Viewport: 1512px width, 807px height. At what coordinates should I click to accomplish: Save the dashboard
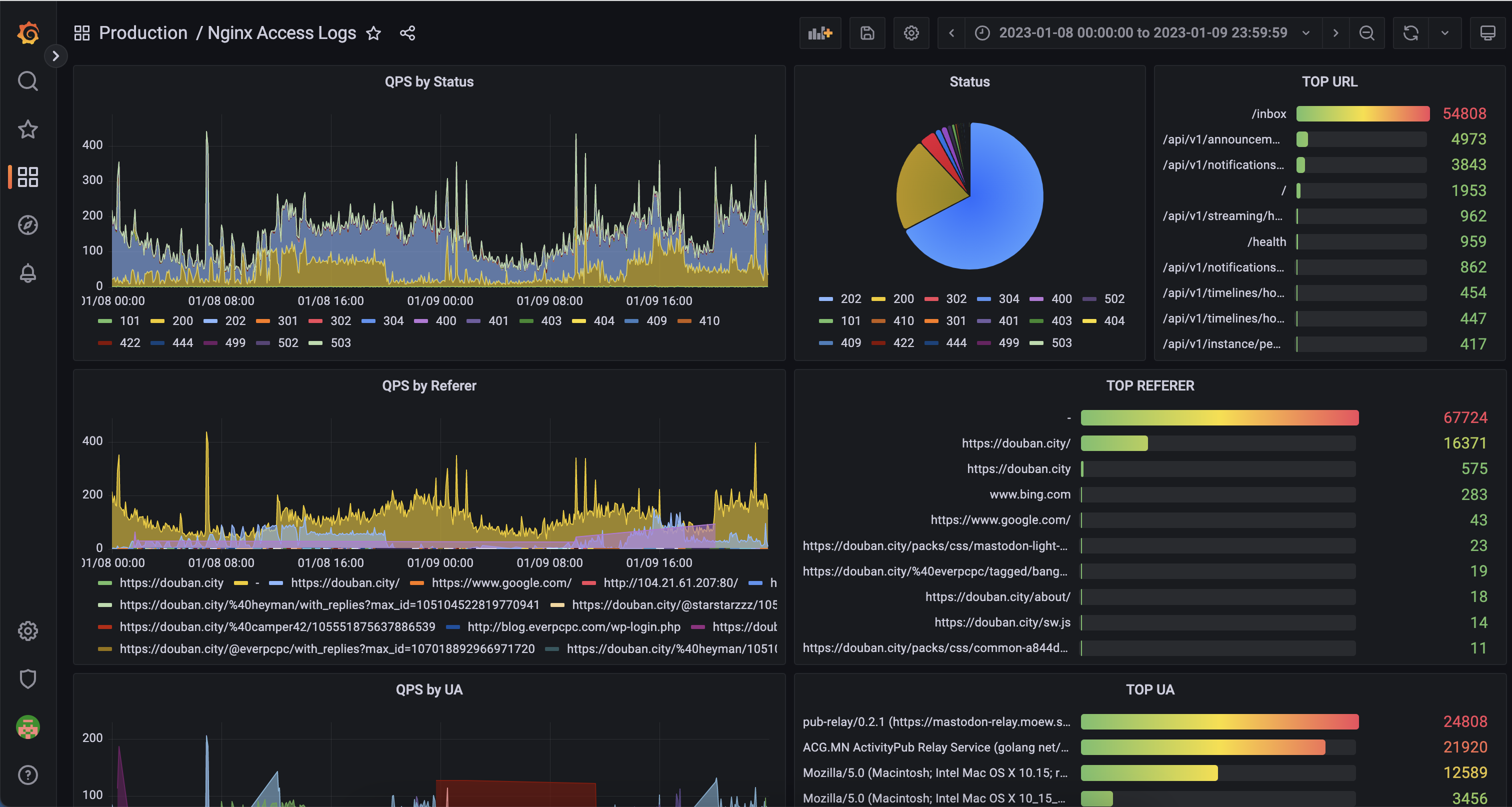pyautogui.click(x=867, y=33)
